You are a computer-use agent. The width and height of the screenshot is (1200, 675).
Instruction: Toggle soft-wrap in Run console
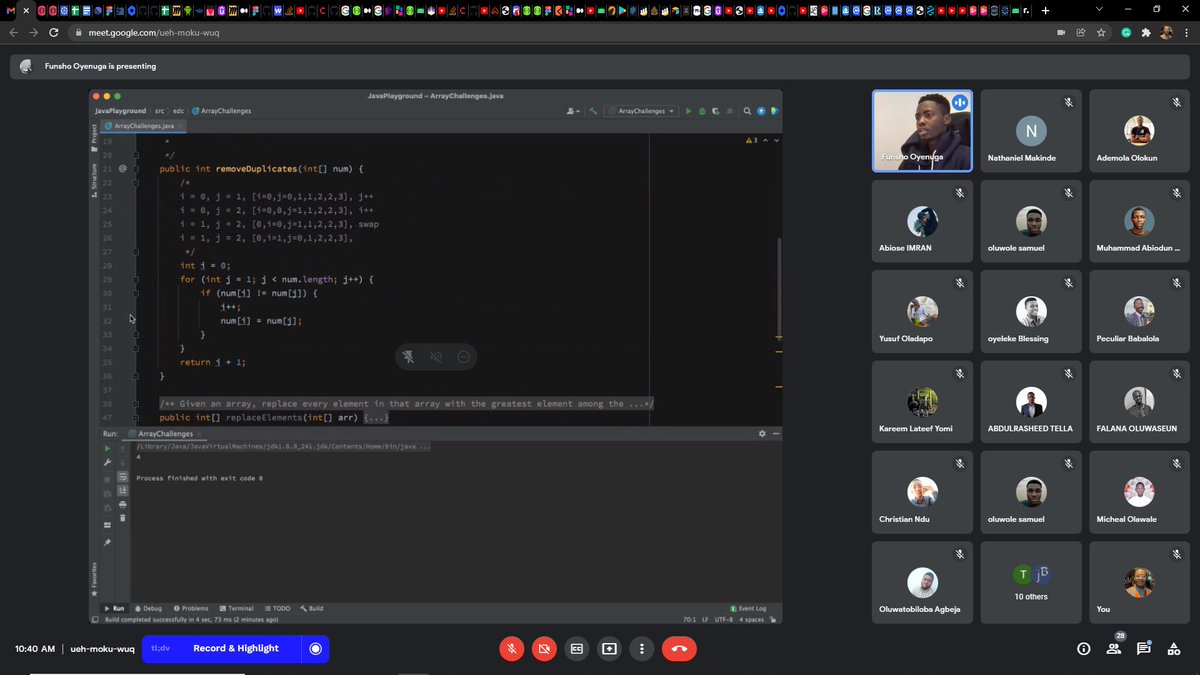123,477
